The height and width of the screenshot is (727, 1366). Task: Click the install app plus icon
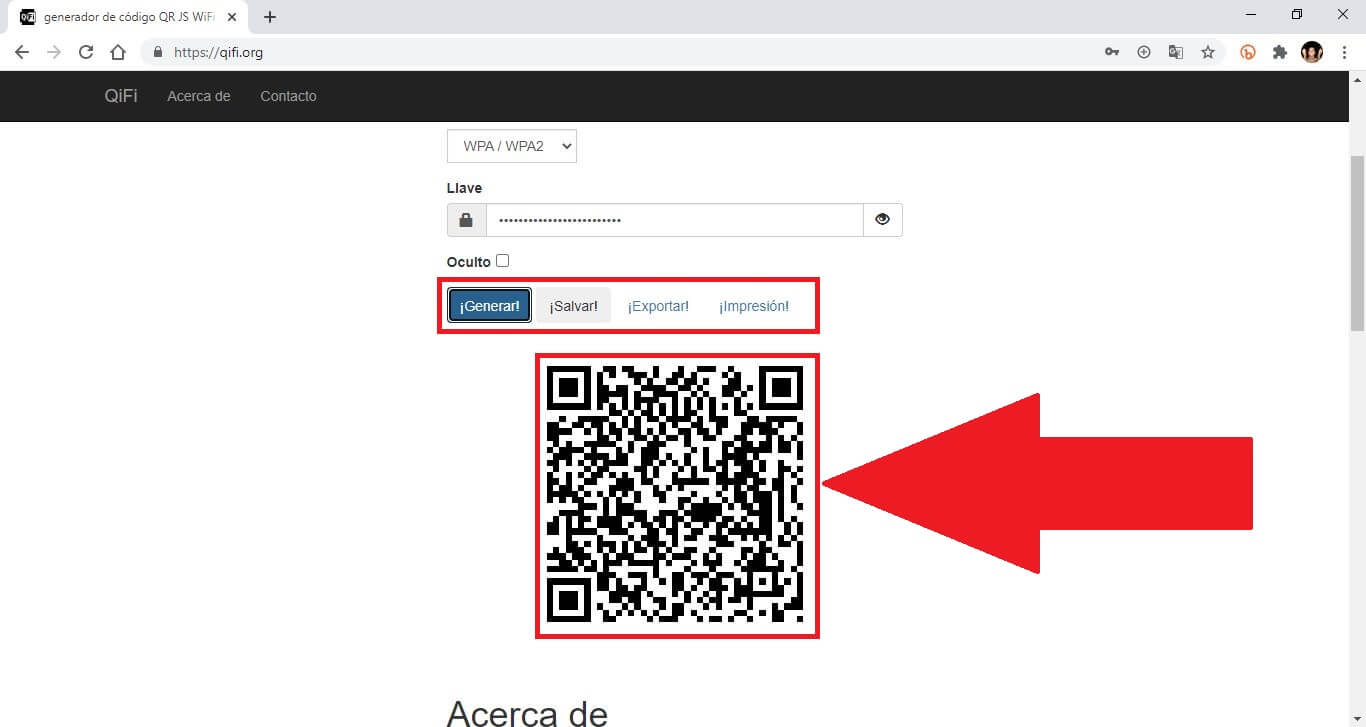coord(1144,52)
